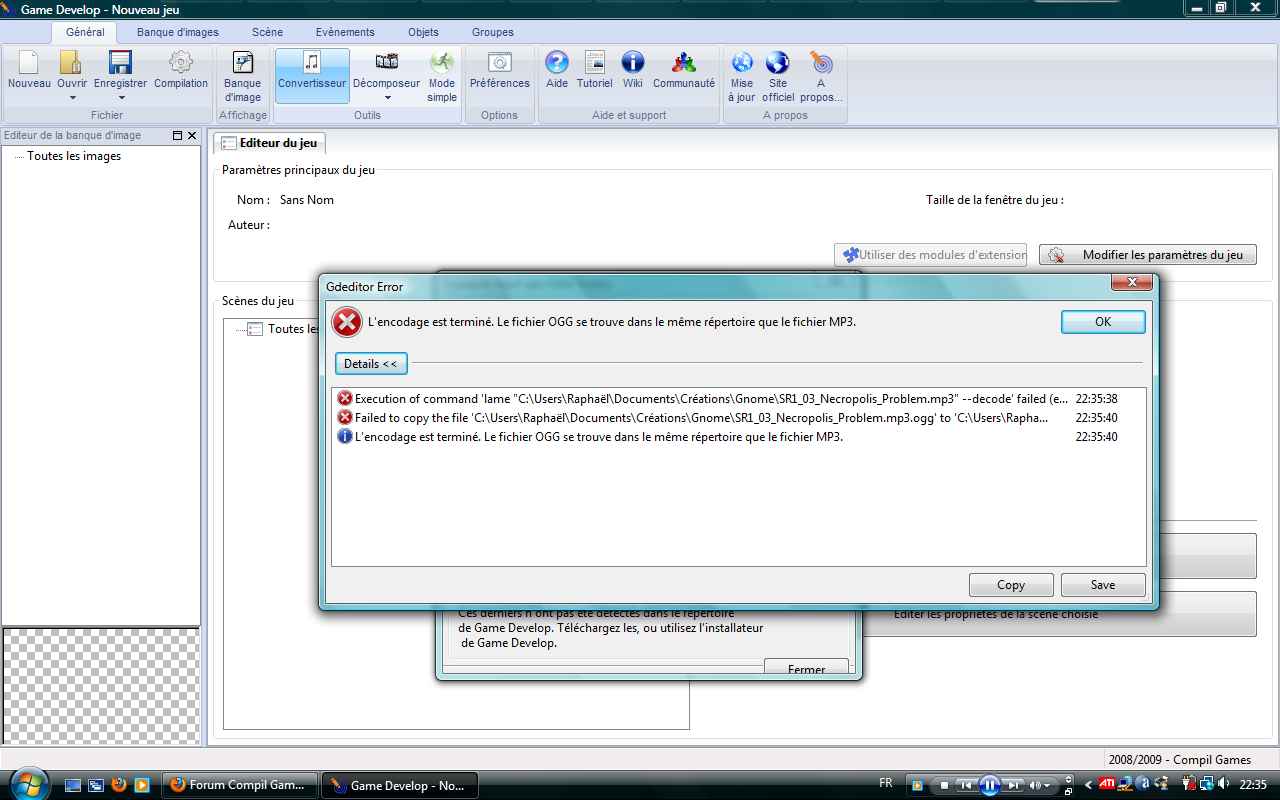The image size is (1280, 800).
Task: Switch to Mode simple
Action: coord(441,77)
